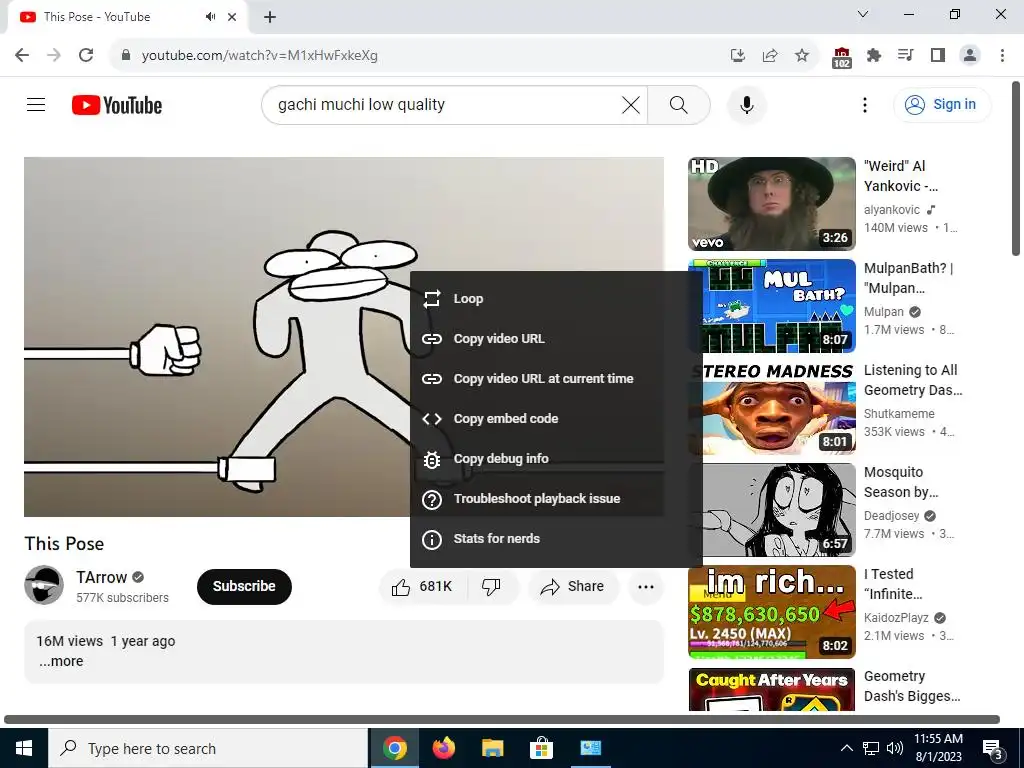Open more actions ellipsis below video

645,586
